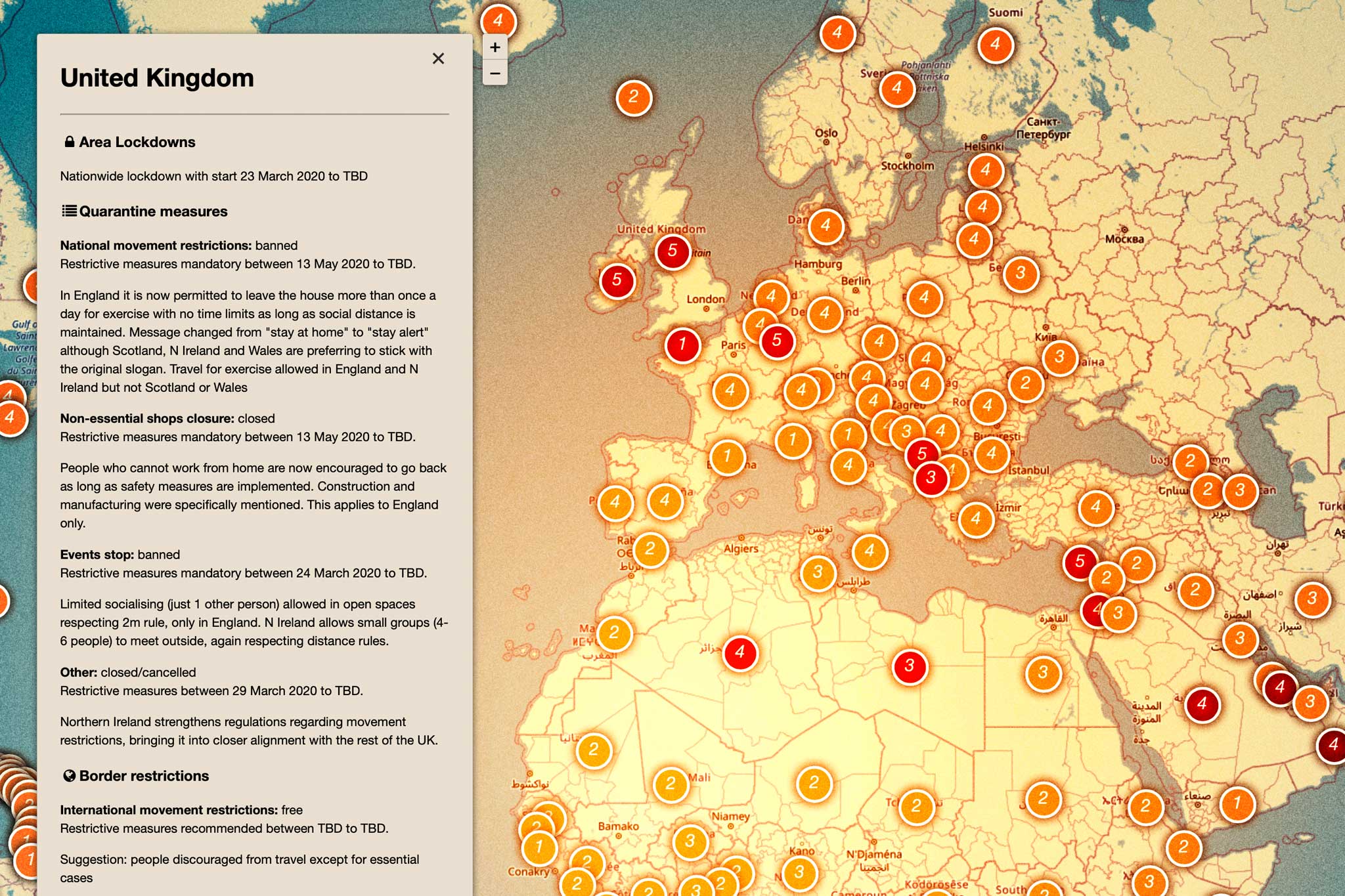This screenshot has width=1345, height=896.
Task: Zoom in the map with plus button
Action: pyautogui.click(x=495, y=47)
